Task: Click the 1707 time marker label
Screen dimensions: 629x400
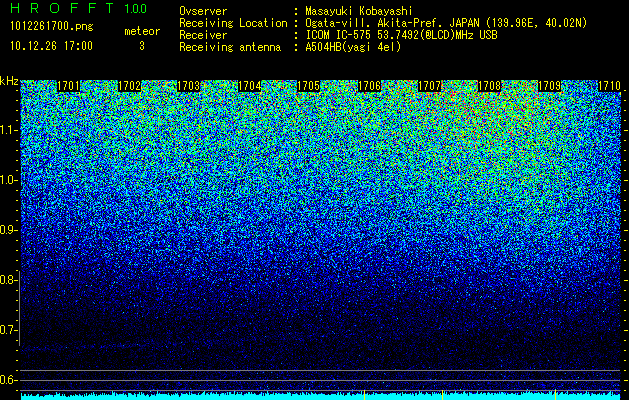Action: (429, 86)
